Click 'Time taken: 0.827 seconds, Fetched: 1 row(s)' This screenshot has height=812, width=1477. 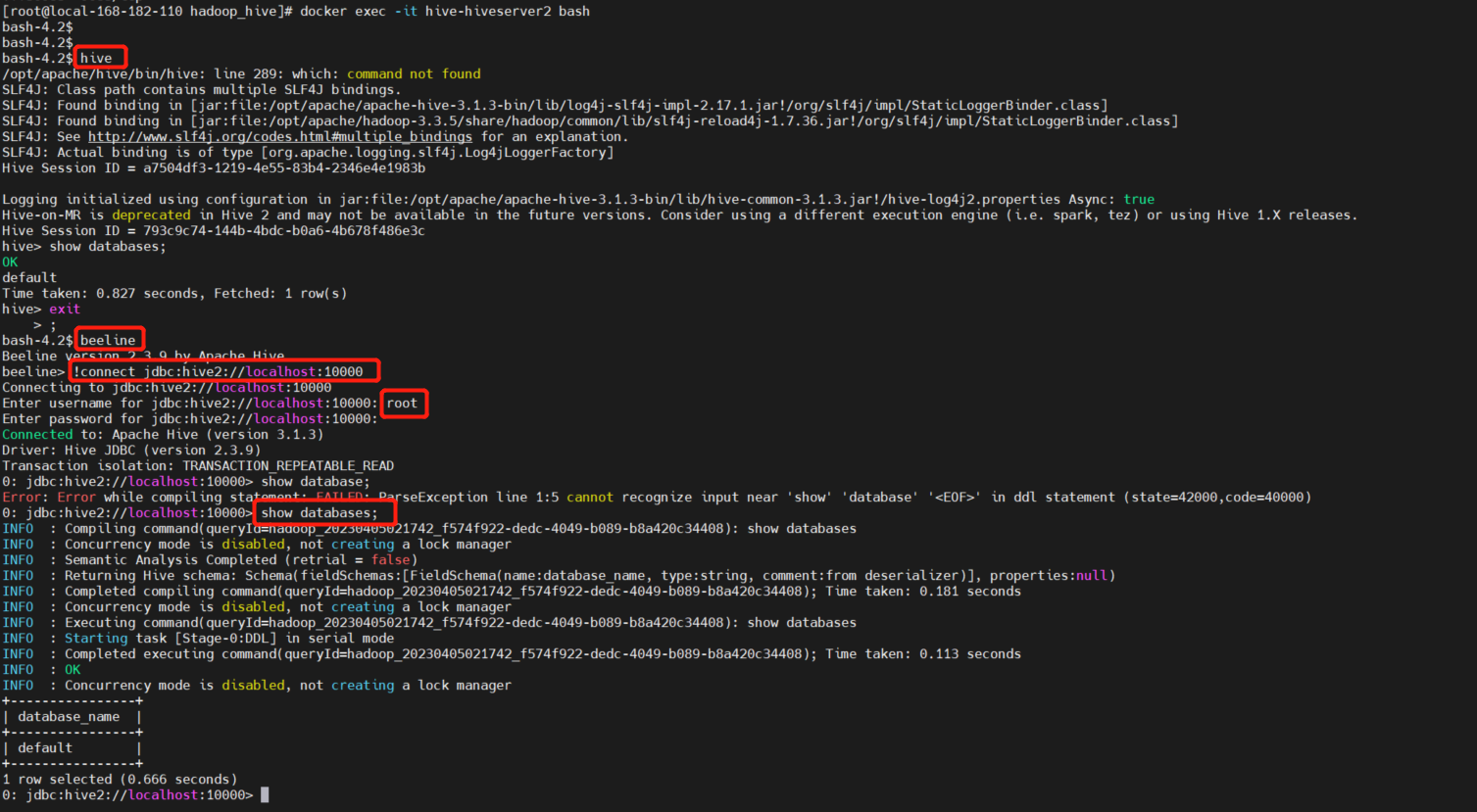point(174,294)
